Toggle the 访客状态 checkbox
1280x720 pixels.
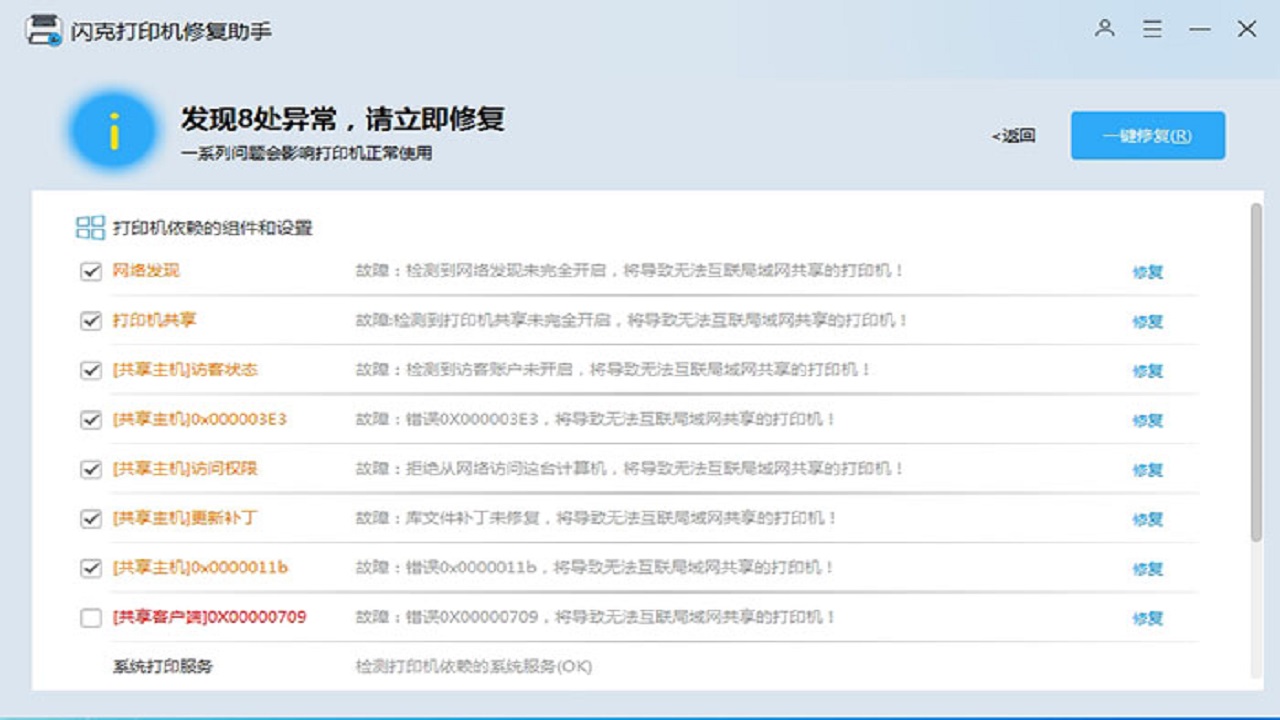tap(91, 370)
